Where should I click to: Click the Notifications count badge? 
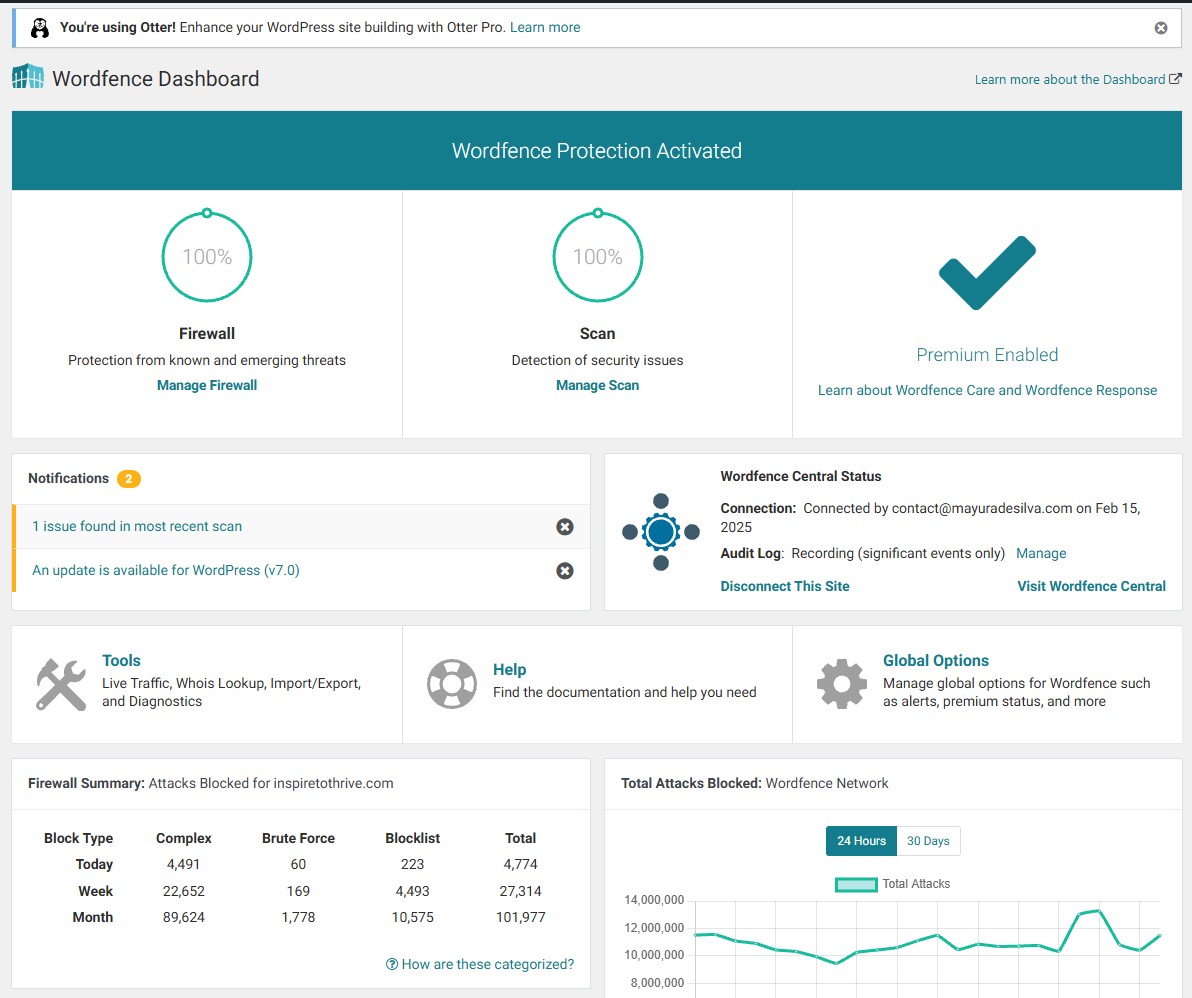(128, 478)
